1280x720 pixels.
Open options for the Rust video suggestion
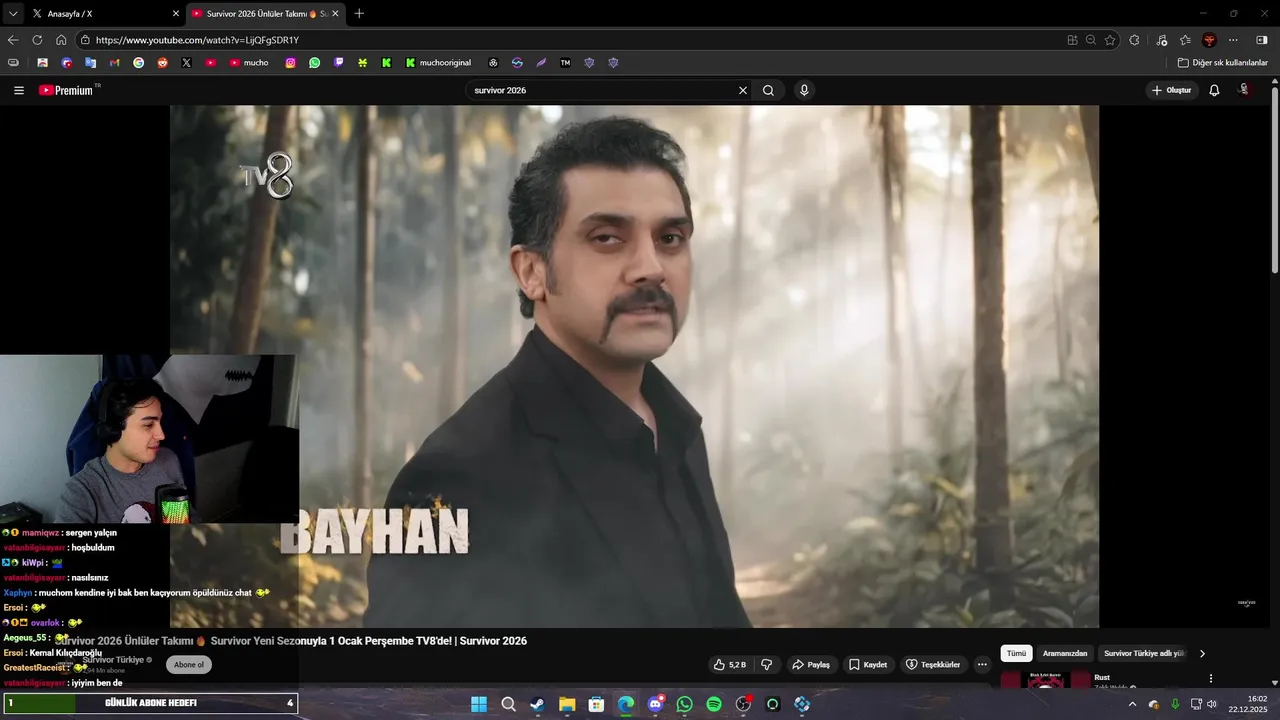[1211, 678]
